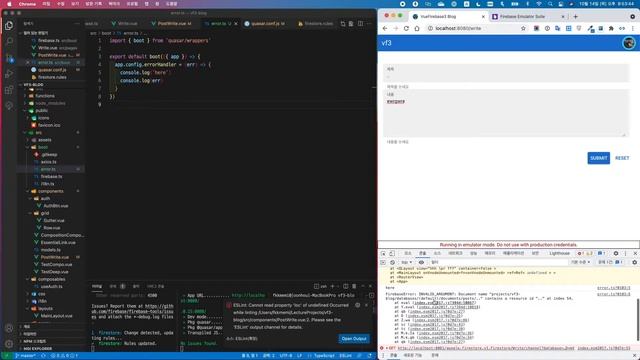640x360 pixels.
Task: Reload the localhost page in Chrome
Action: (406, 29)
